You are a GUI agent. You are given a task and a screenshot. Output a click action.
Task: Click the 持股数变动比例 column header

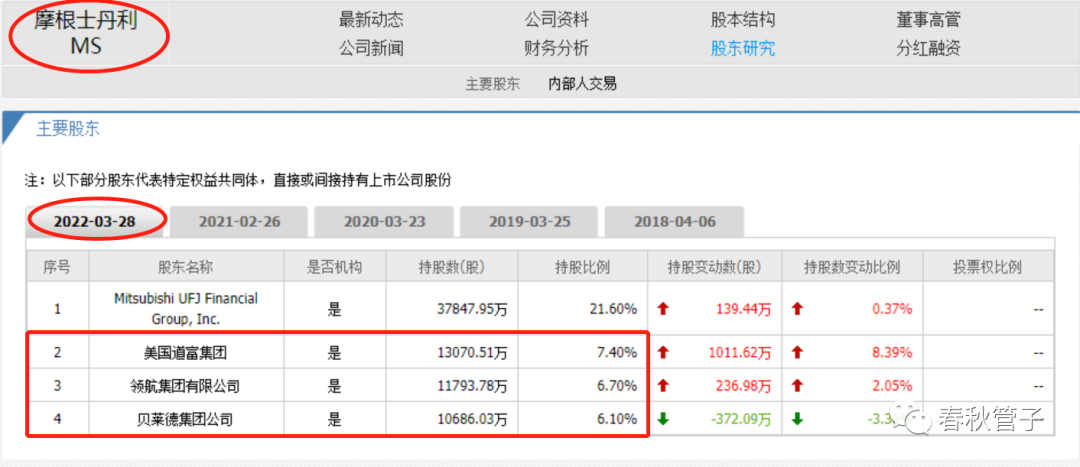pos(852,267)
